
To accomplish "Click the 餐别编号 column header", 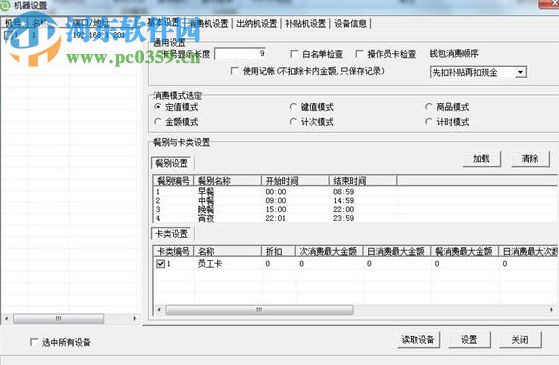I will point(173,181).
